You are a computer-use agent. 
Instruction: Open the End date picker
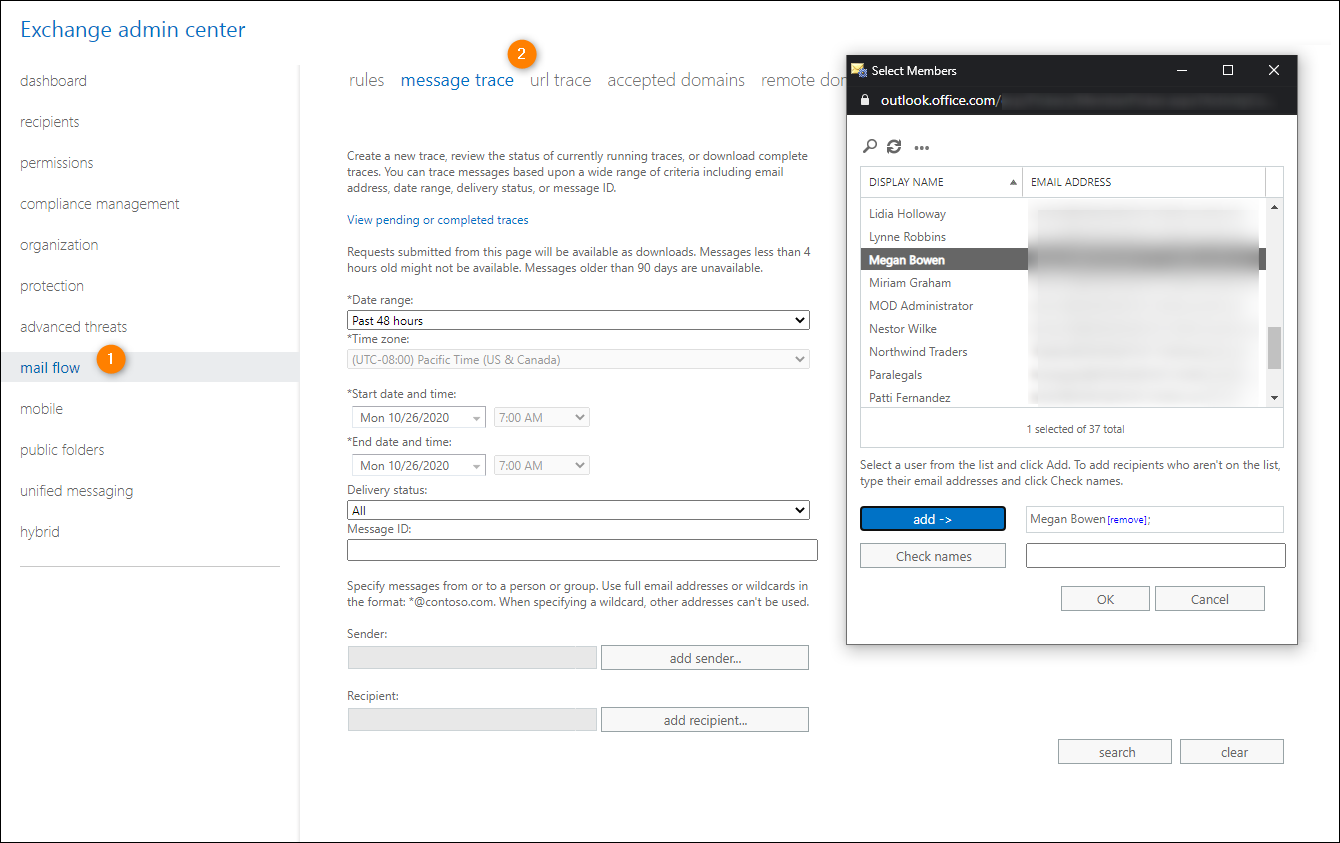(x=419, y=465)
